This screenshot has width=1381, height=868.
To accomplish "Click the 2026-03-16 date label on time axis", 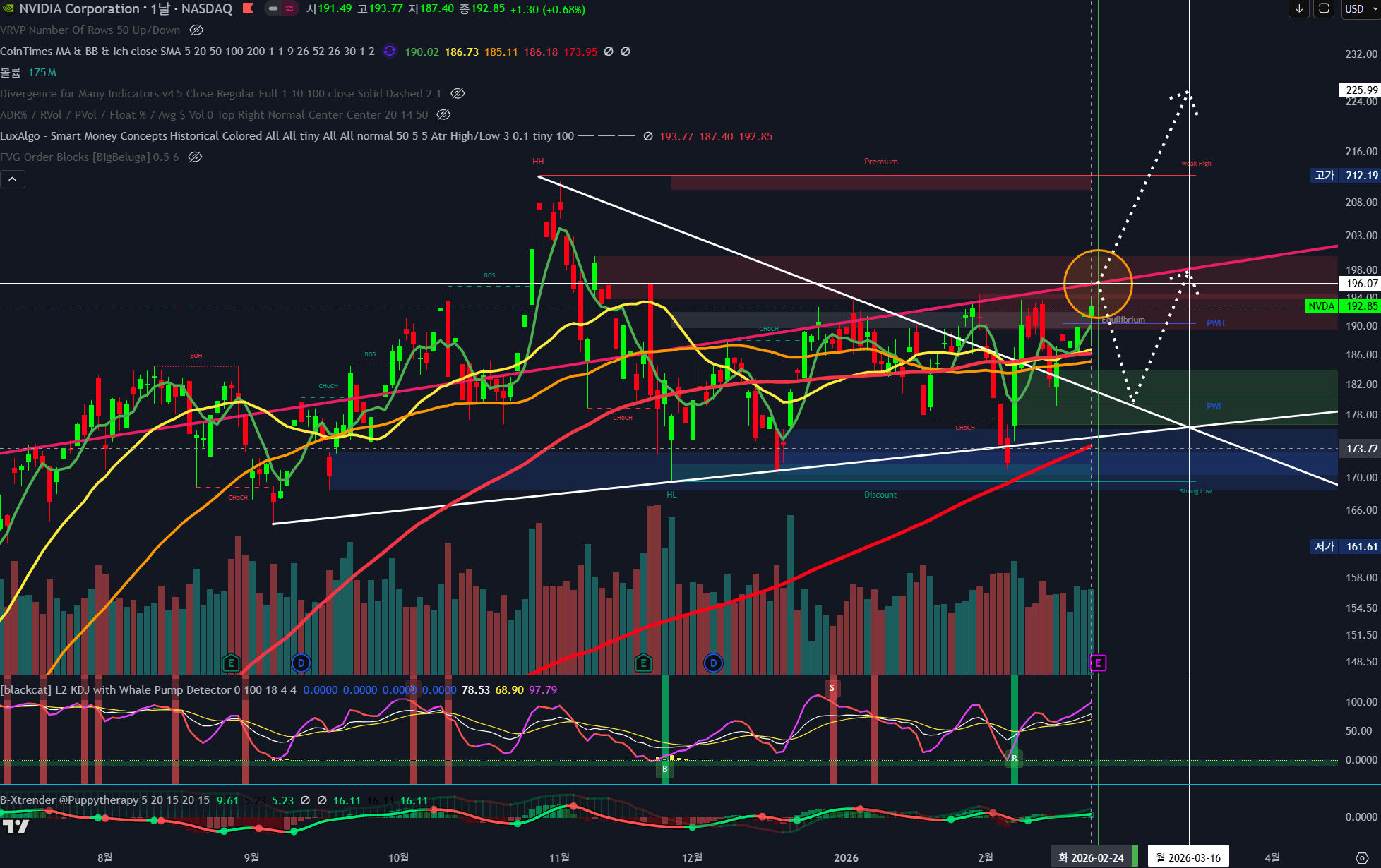I will [x=1188, y=857].
